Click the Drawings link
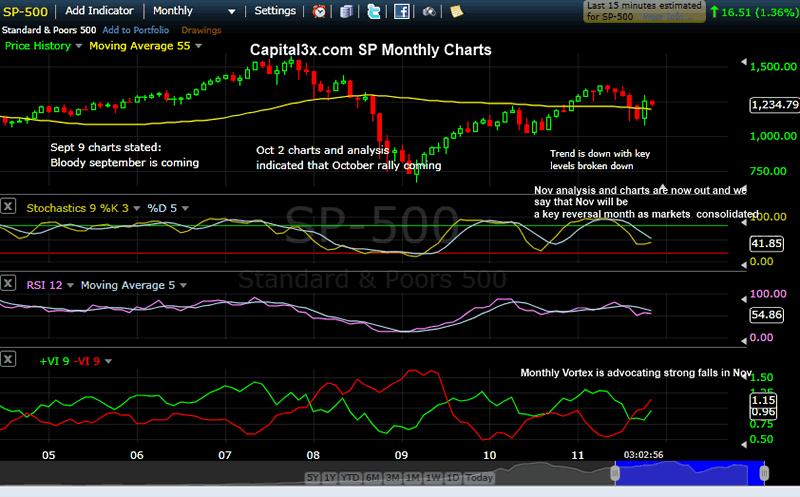Viewport: 800px width, 497px height. 201,31
